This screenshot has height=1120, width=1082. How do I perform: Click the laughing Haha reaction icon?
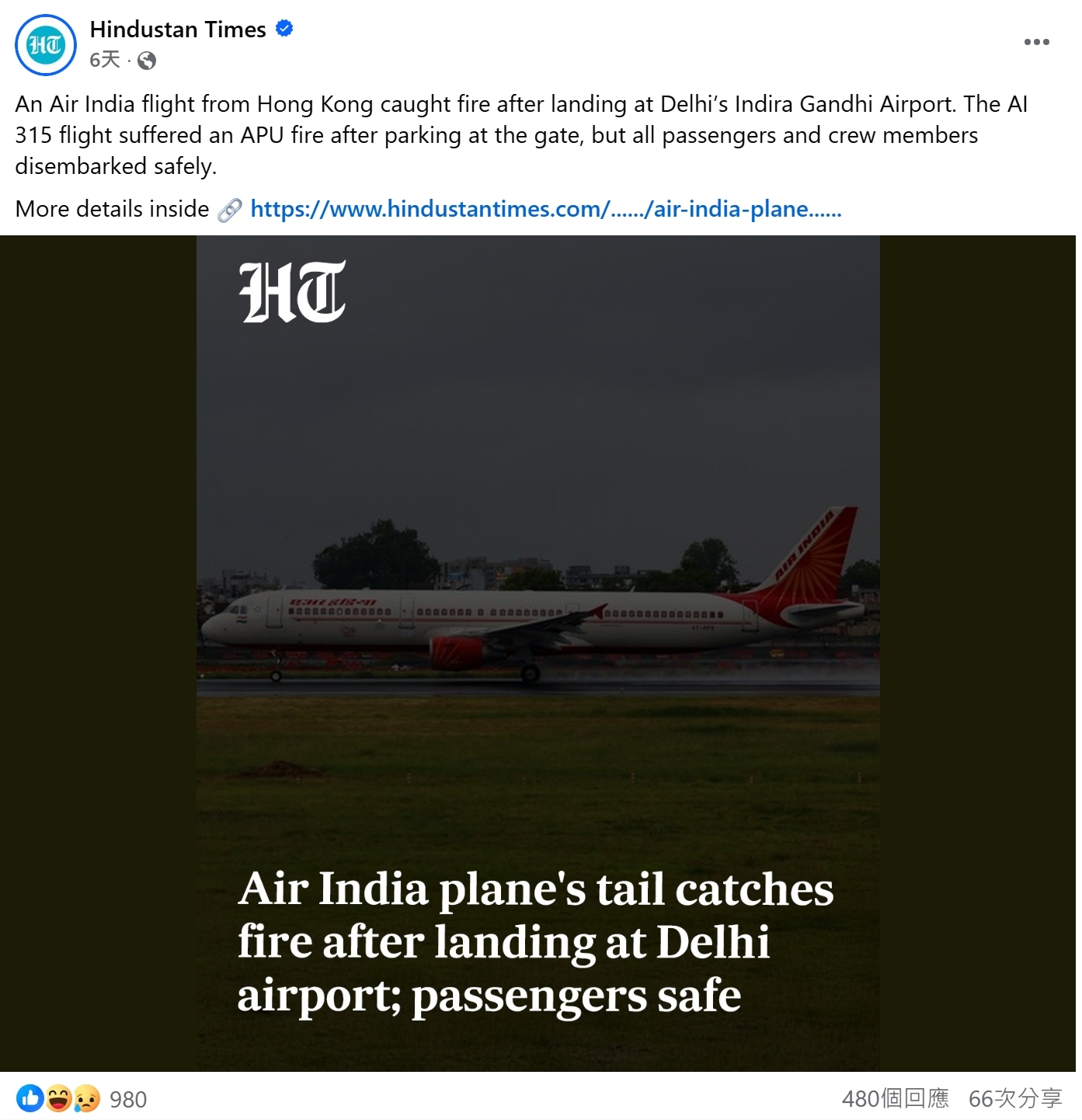pos(59,1098)
